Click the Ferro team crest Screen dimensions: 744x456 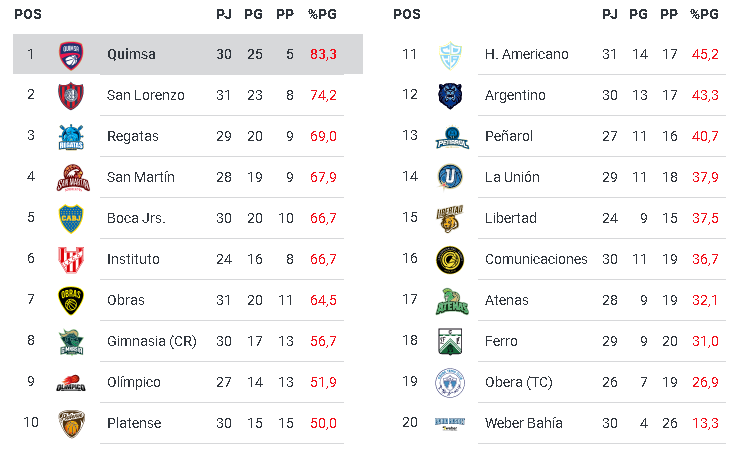(449, 341)
